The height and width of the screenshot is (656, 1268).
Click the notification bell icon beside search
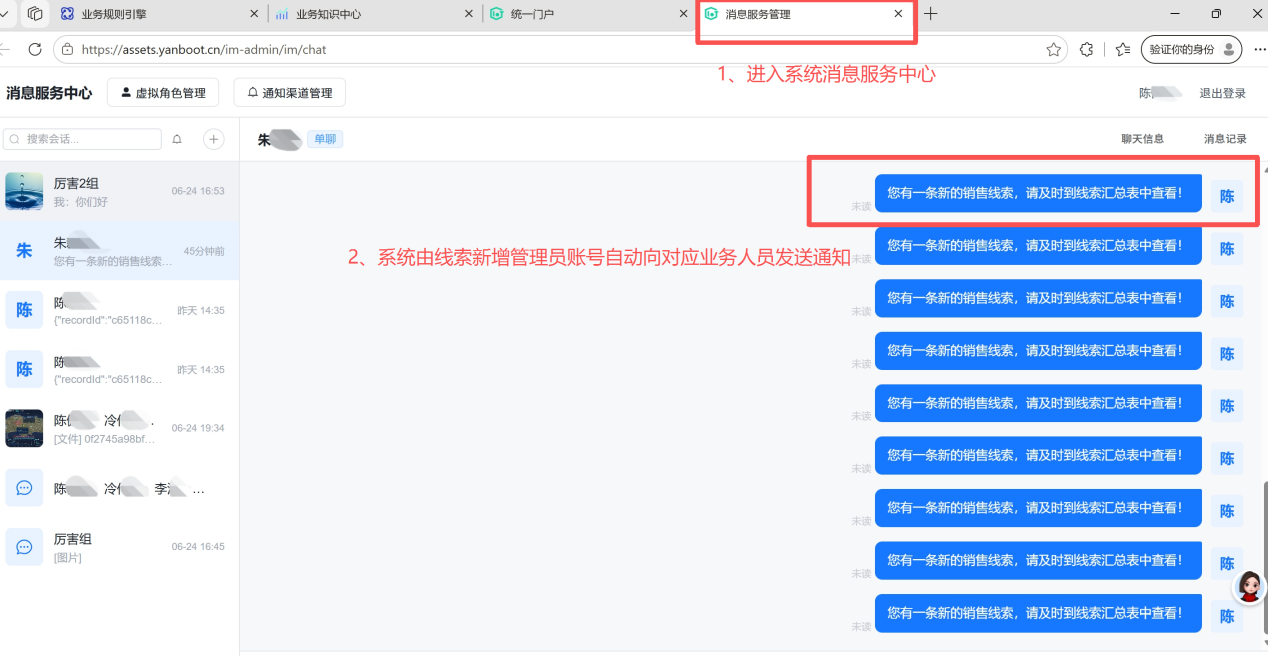pyautogui.click(x=177, y=139)
